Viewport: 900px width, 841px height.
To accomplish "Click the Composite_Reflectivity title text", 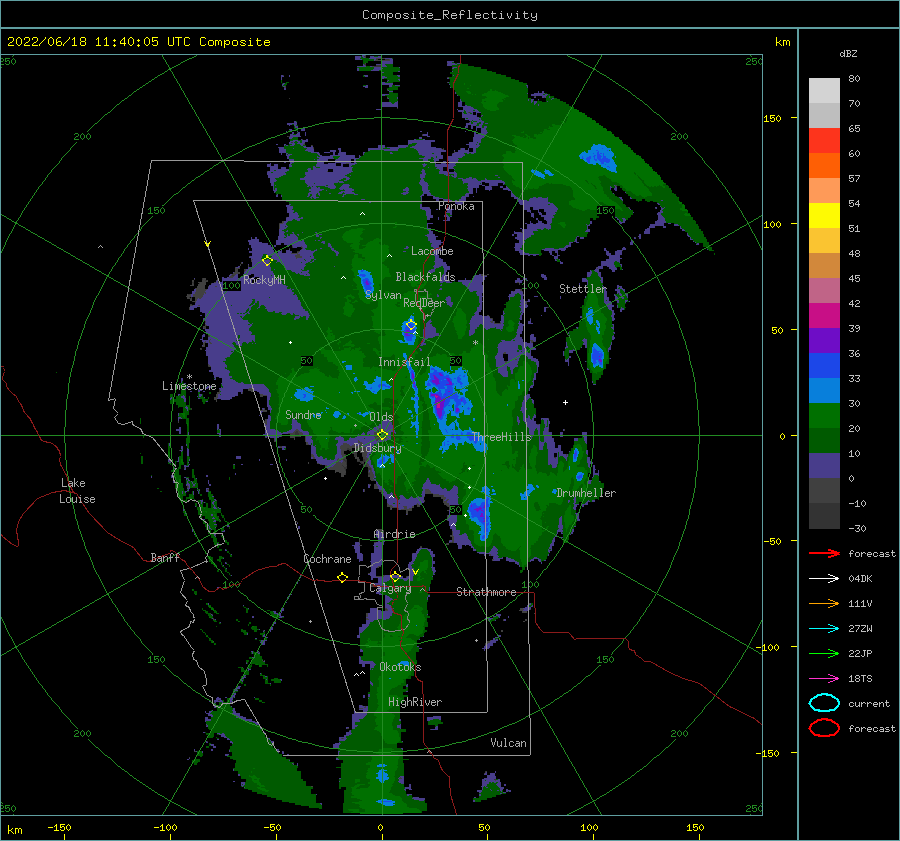I will [x=449, y=15].
